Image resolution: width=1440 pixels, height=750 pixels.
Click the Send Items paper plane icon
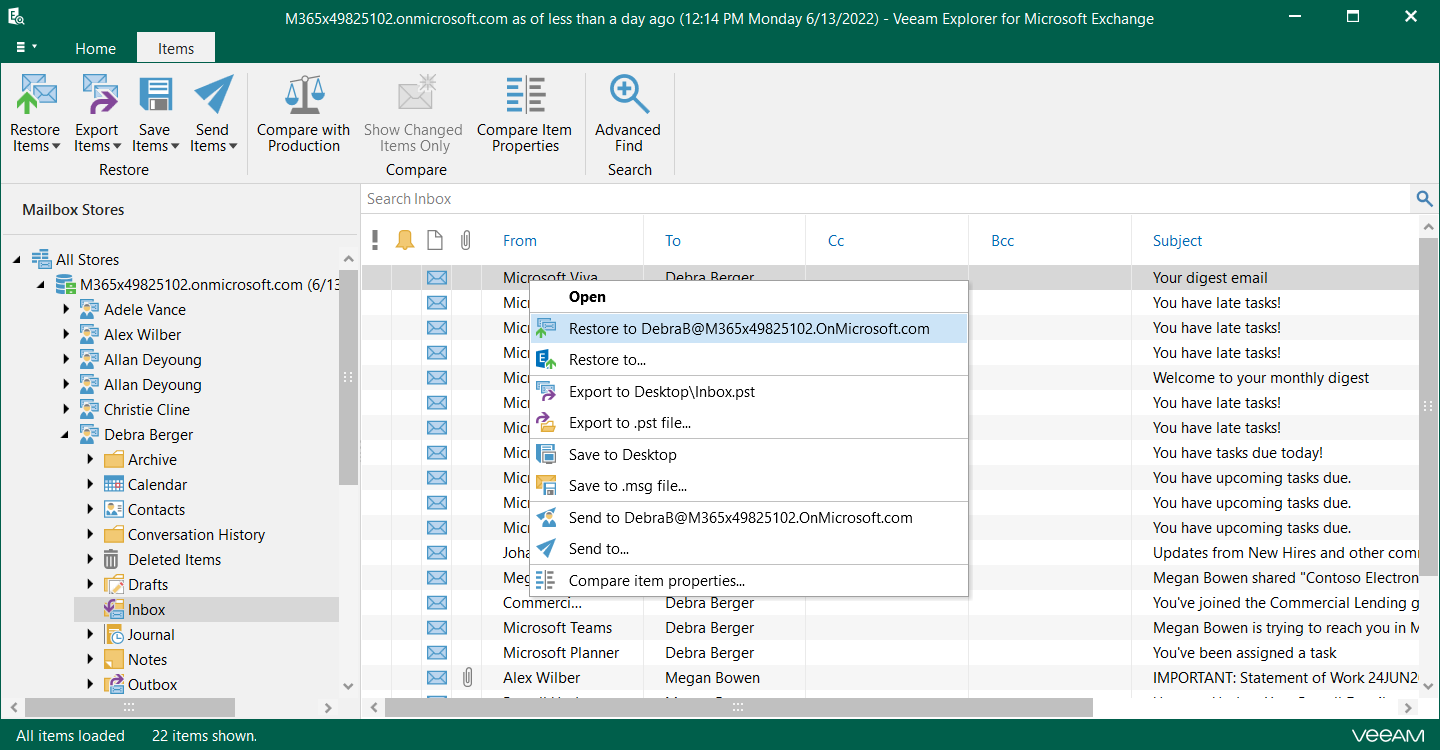(213, 94)
